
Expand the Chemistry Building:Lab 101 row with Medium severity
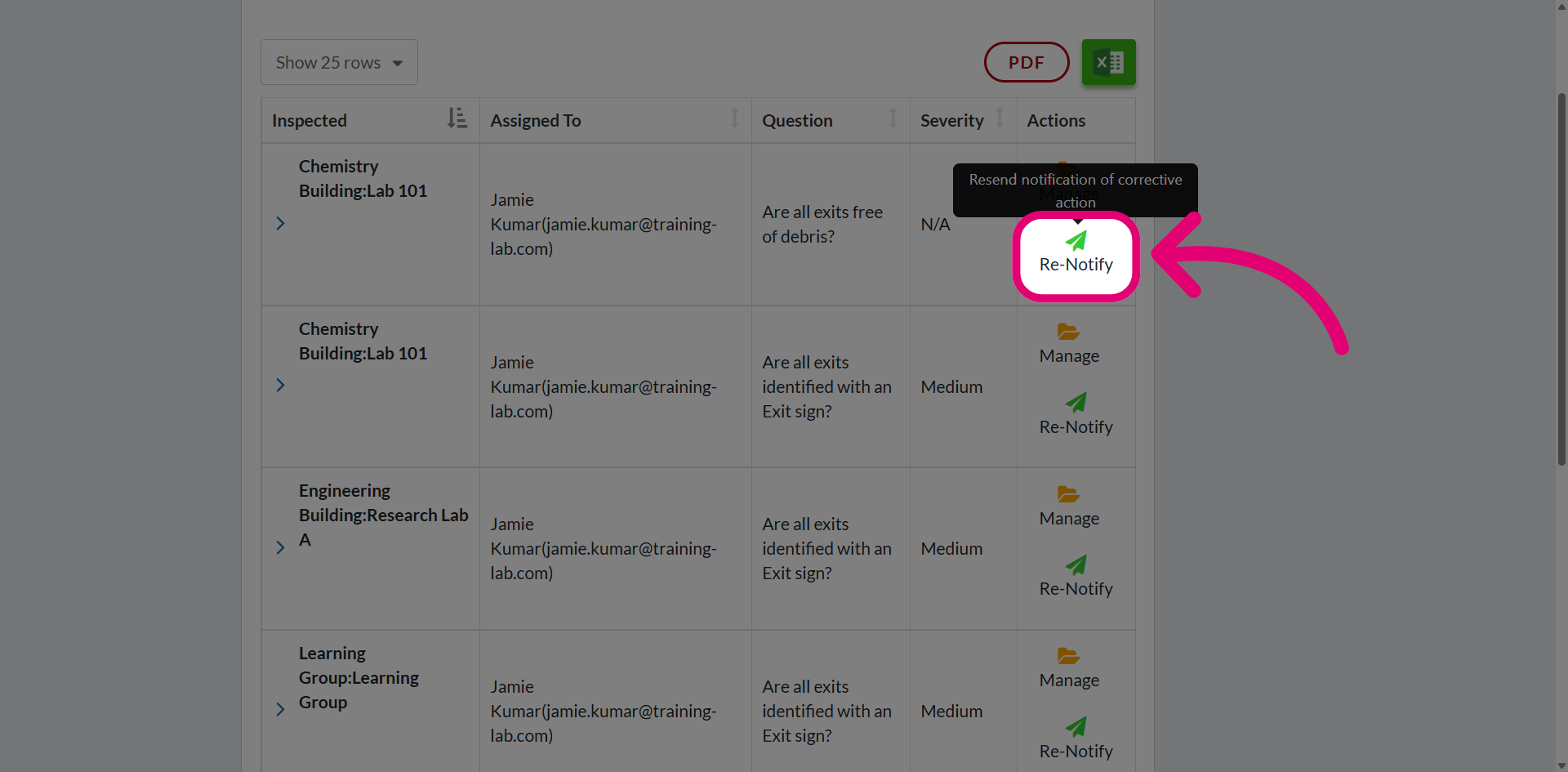coord(280,385)
